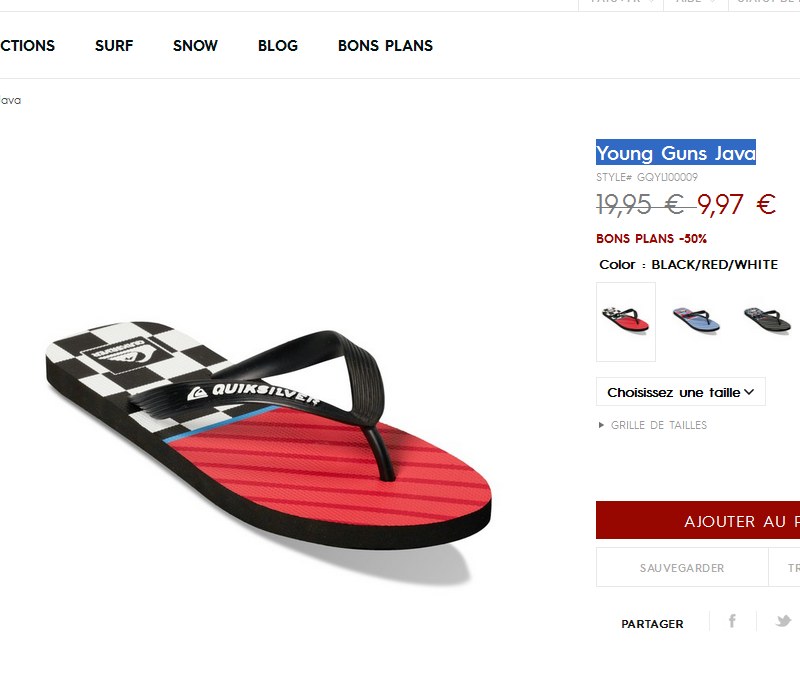
Task: Click the Quiksilver logo on the sandal strap
Action: click(253, 392)
